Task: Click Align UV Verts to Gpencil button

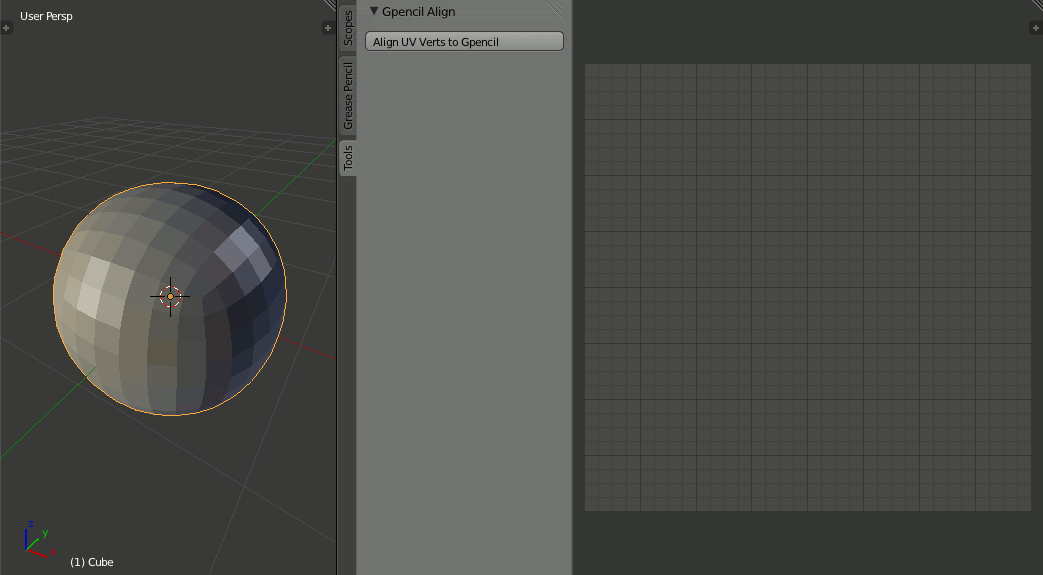Action: (x=464, y=41)
